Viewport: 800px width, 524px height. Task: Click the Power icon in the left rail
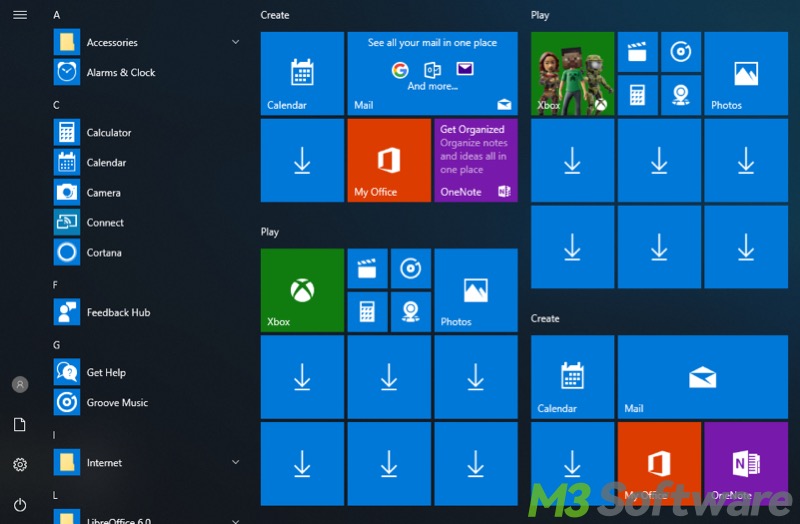pos(20,505)
